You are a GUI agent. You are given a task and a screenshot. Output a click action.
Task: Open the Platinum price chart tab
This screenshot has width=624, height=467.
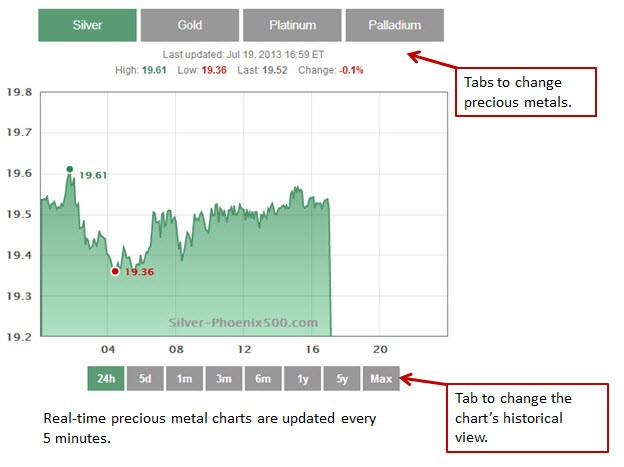click(291, 25)
